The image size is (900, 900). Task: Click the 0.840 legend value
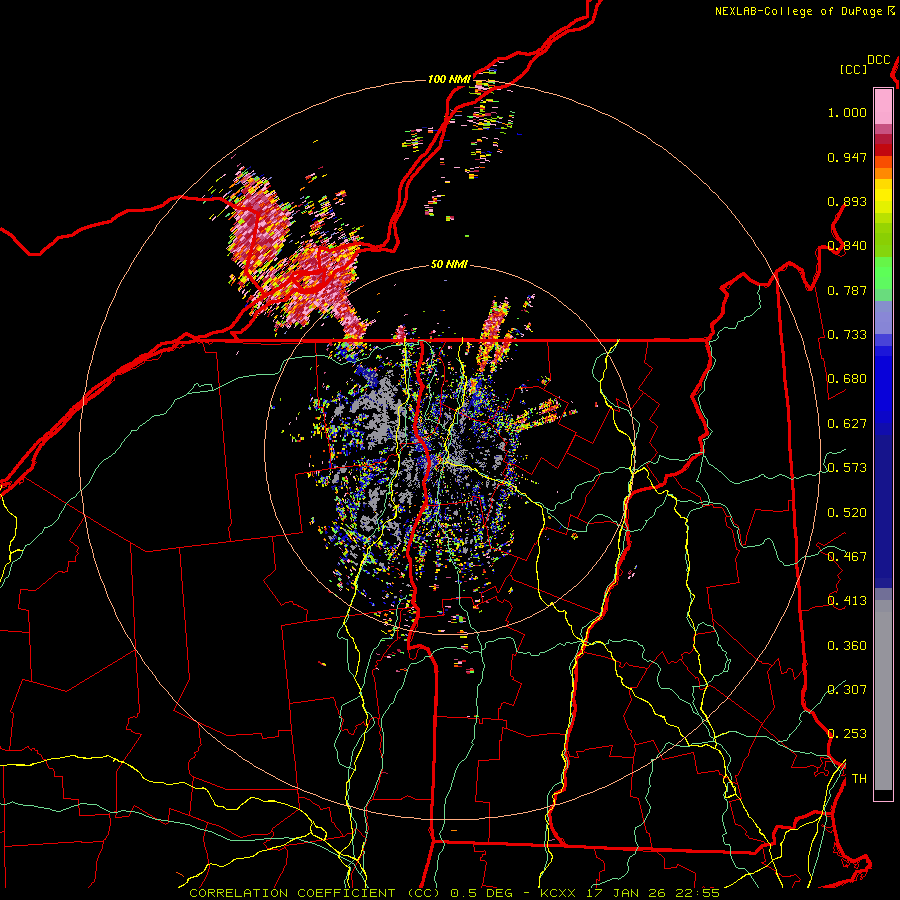tap(847, 246)
